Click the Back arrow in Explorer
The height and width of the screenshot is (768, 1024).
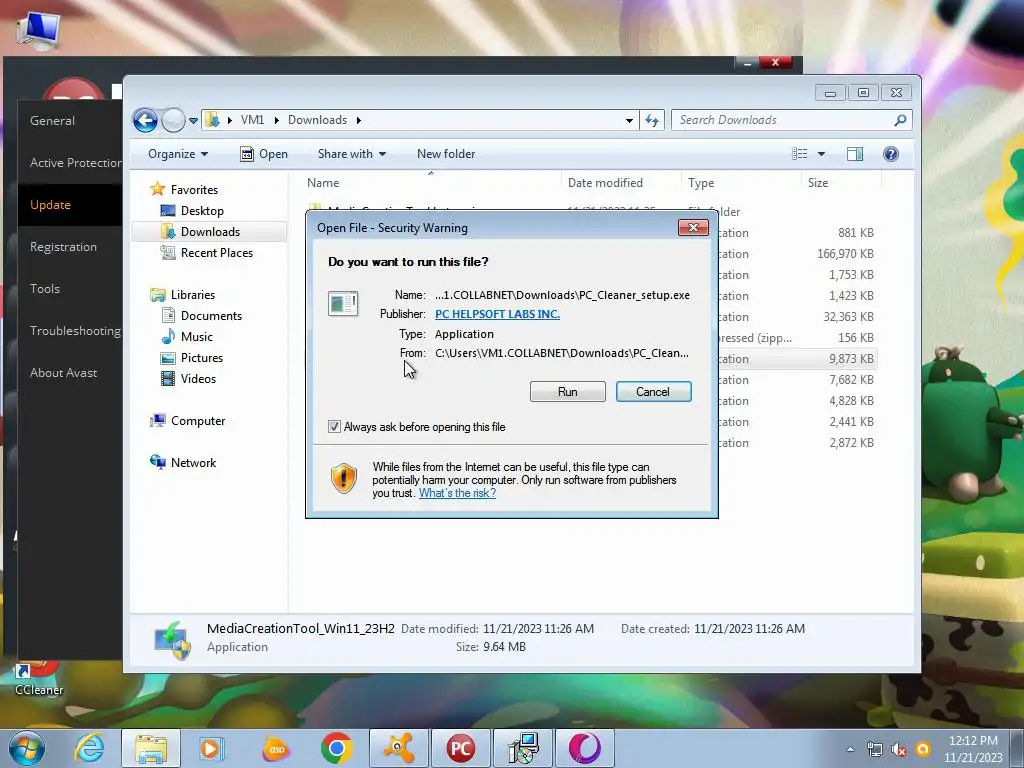click(x=145, y=120)
